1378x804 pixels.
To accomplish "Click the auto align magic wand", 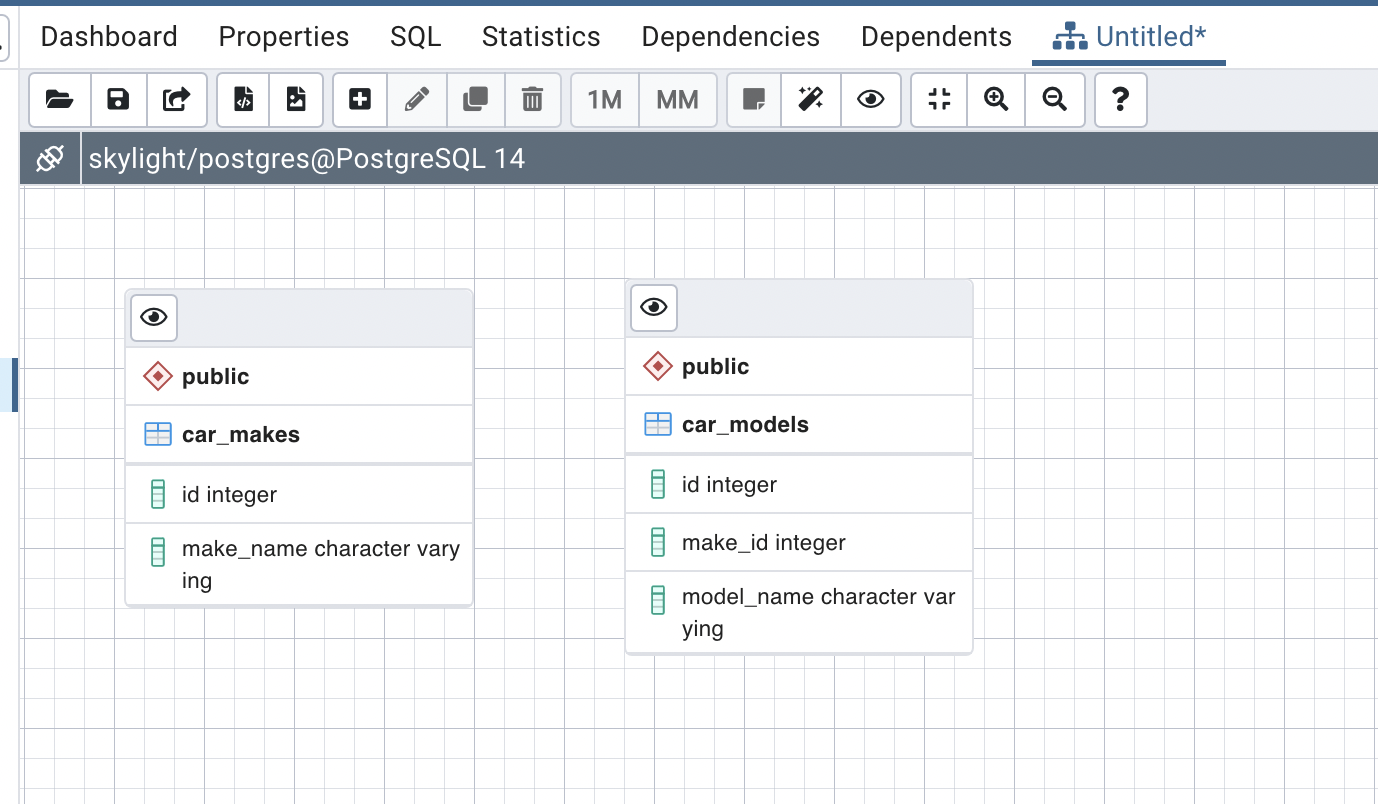I will [810, 100].
